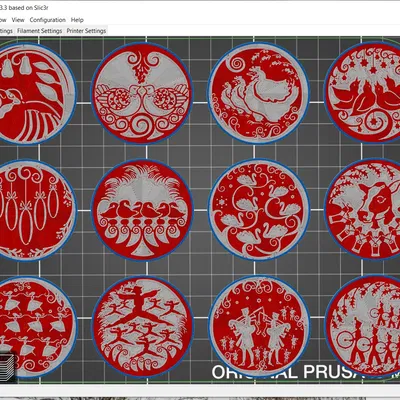This screenshot has height=400, width=400.
Task: Select the drummers drumming ornament
Action: [x=363, y=326]
